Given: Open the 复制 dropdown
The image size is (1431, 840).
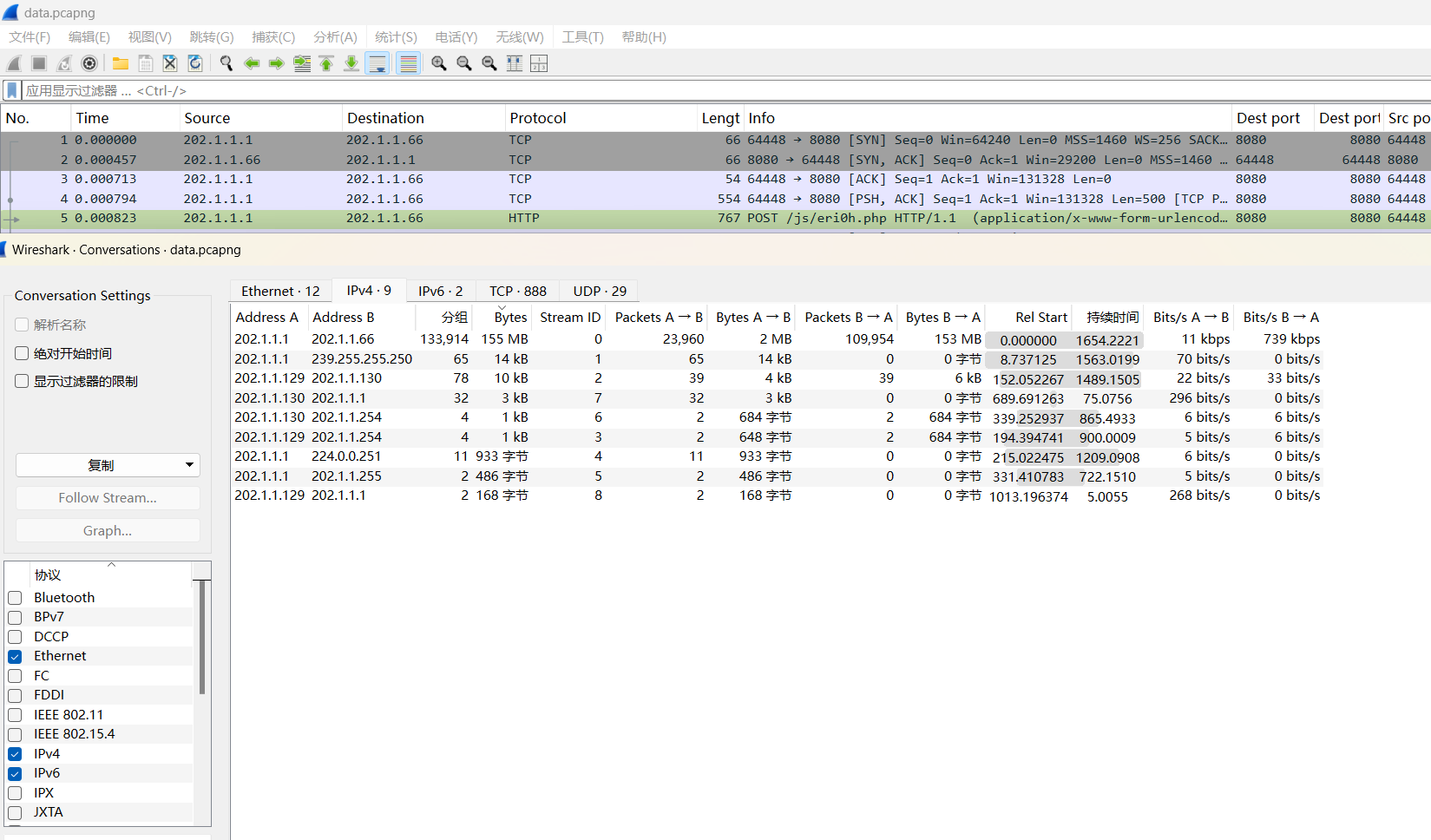Looking at the screenshot, I should (x=108, y=465).
